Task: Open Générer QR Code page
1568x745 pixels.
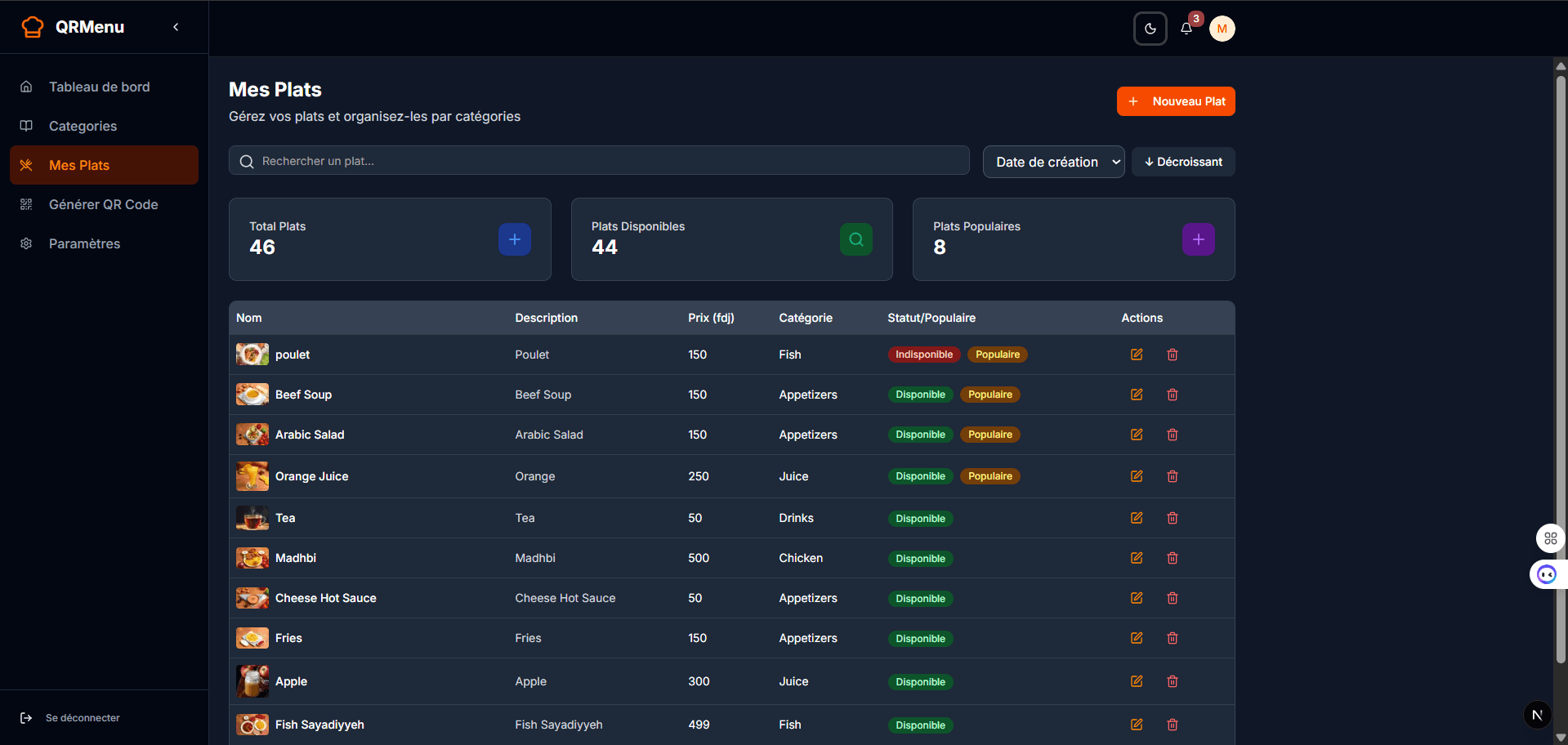Action: tap(103, 204)
